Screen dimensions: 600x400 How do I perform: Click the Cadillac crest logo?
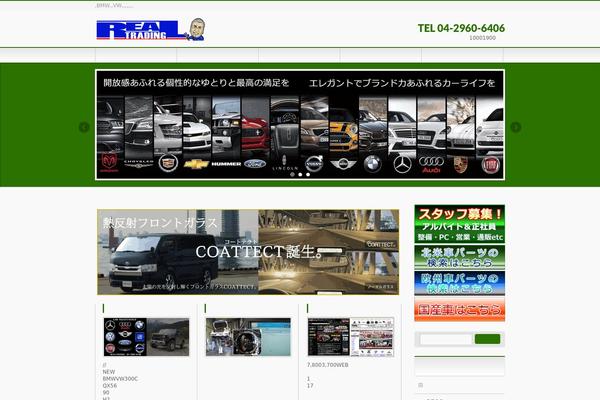click(168, 163)
